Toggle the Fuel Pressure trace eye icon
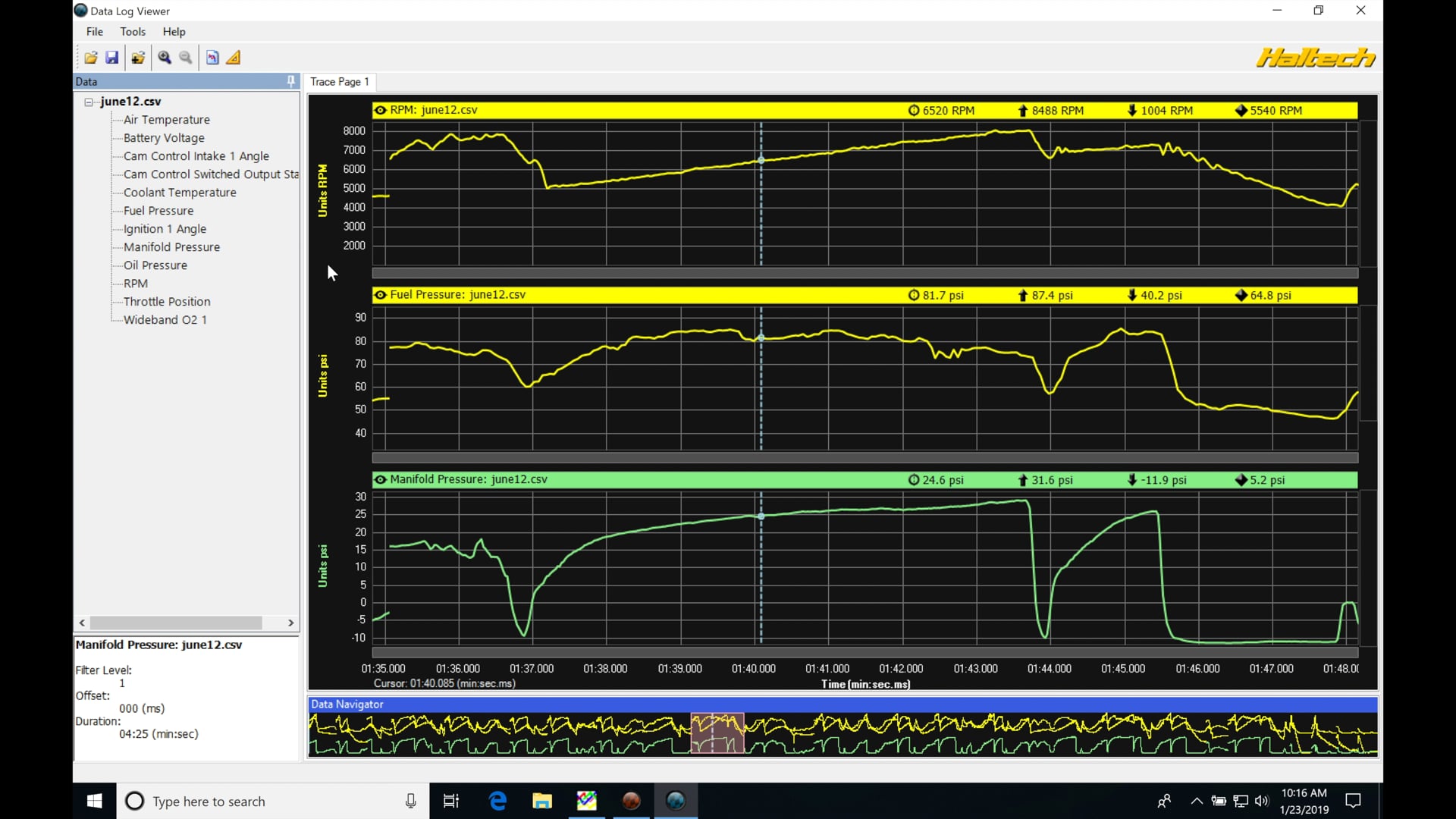Screen dimensions: 1456x819 point(381,295)
